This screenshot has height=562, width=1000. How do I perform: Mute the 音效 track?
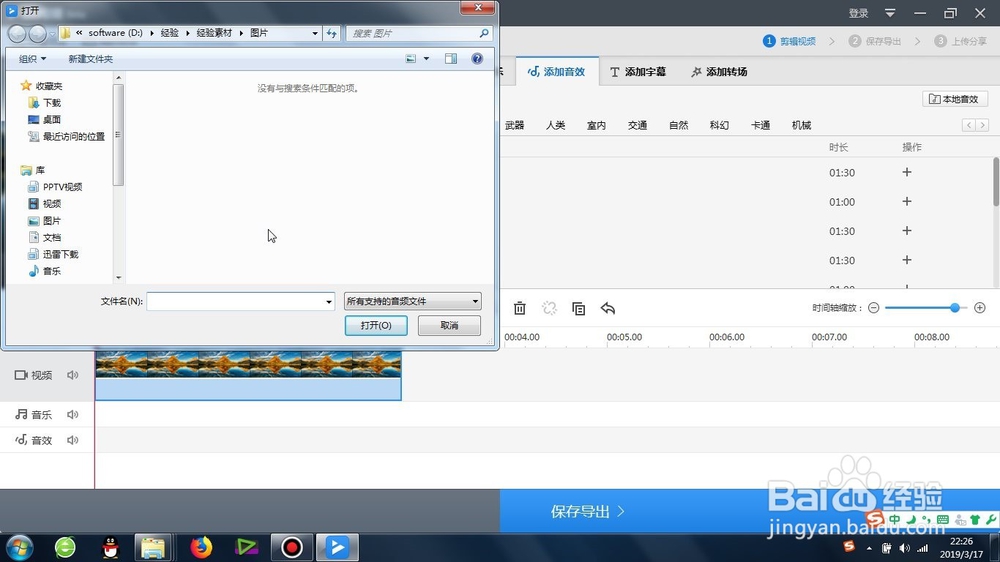click(x=73, y=440)
